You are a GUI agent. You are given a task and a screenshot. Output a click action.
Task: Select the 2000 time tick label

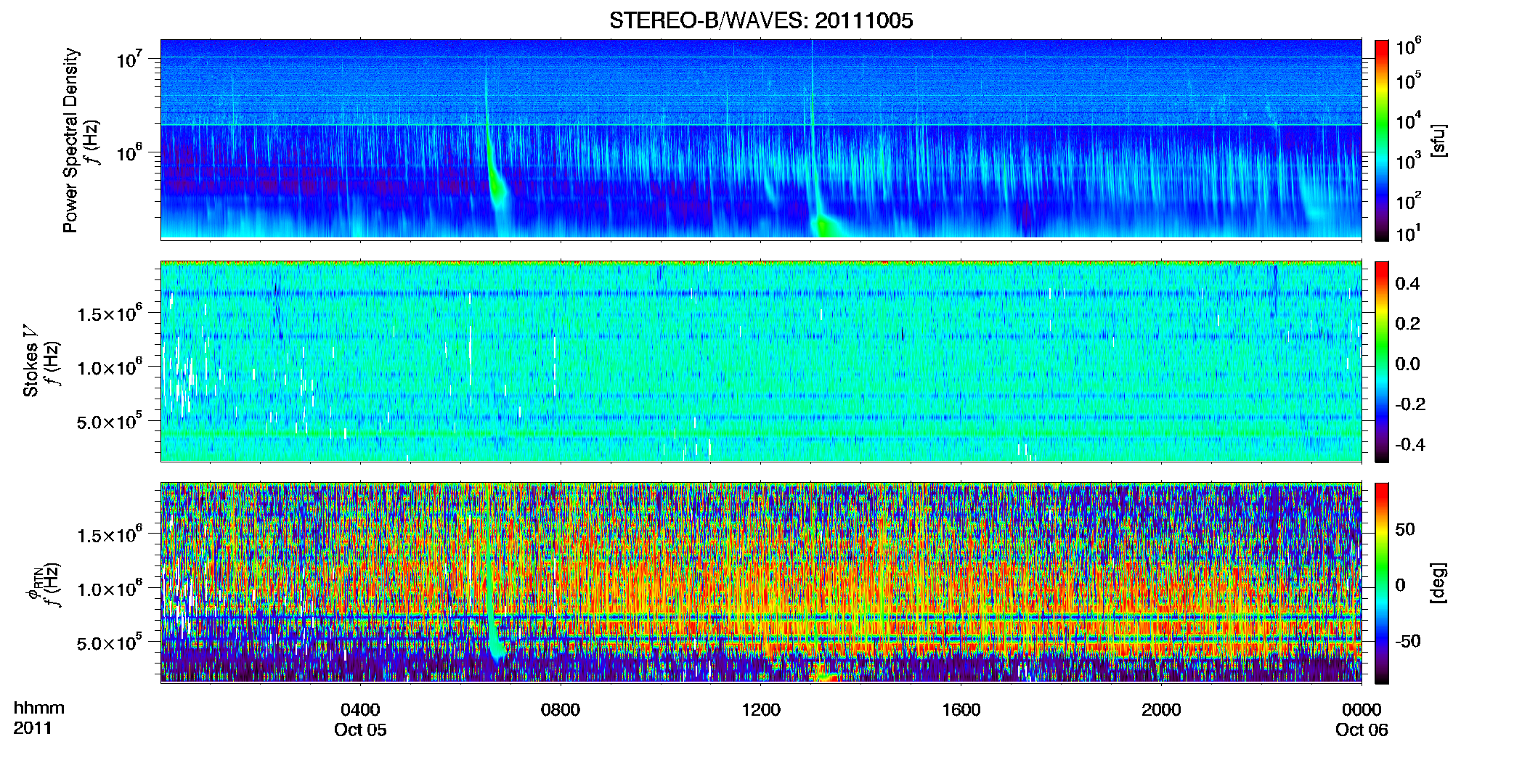tap(1161, 710)
